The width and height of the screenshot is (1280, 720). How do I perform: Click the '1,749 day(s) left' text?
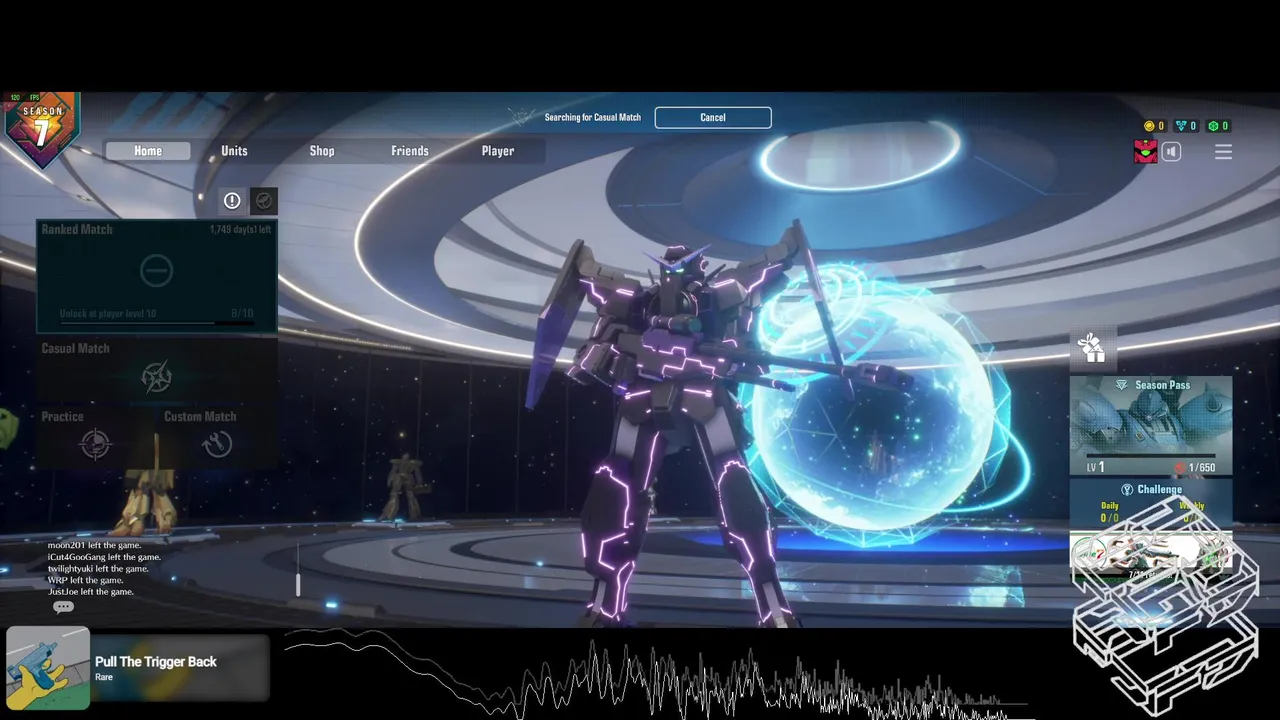tap(240, 230)
